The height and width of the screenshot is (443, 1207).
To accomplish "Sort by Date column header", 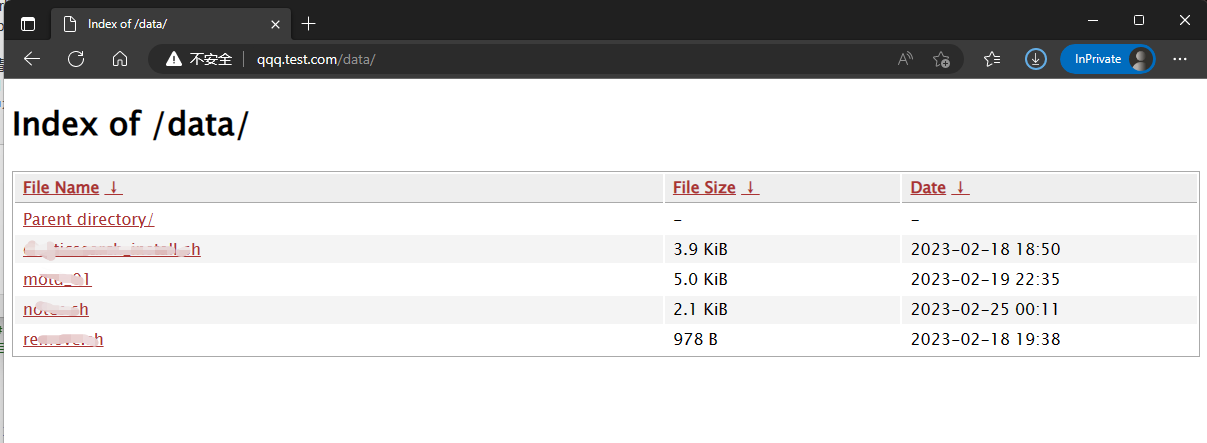I will (x=928, y=187).
